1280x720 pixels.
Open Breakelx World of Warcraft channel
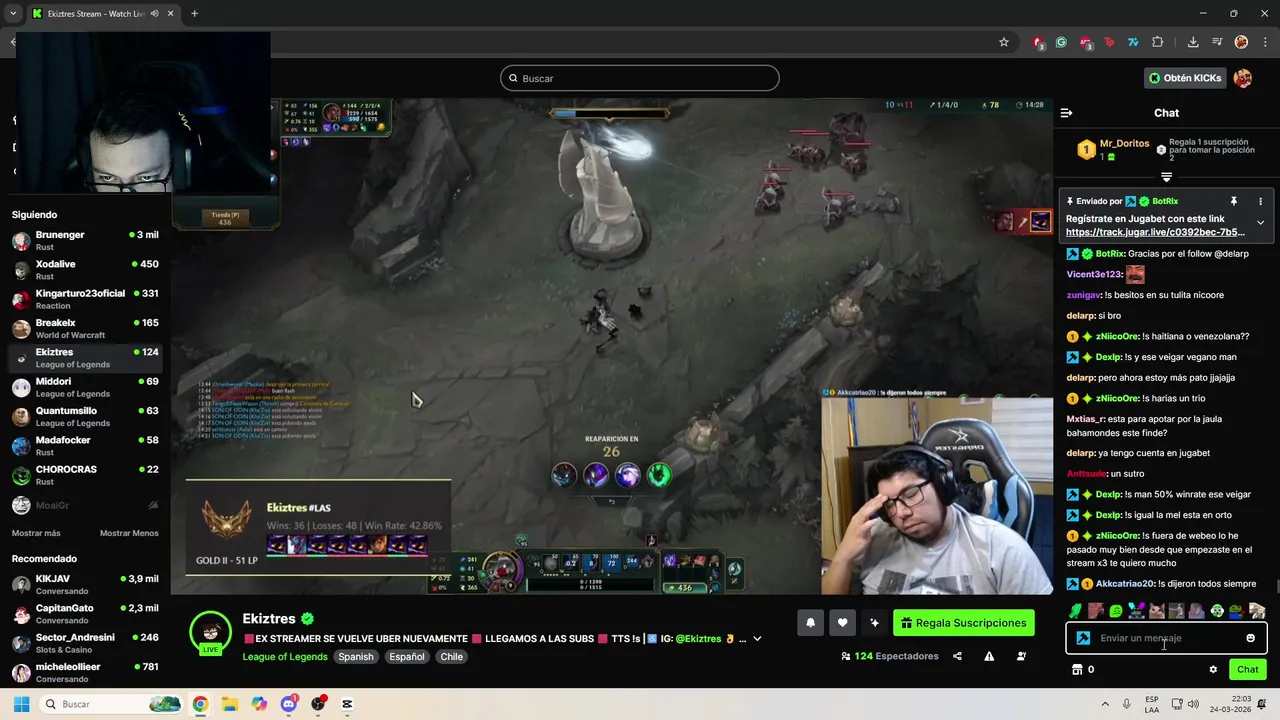click(85, 329)
